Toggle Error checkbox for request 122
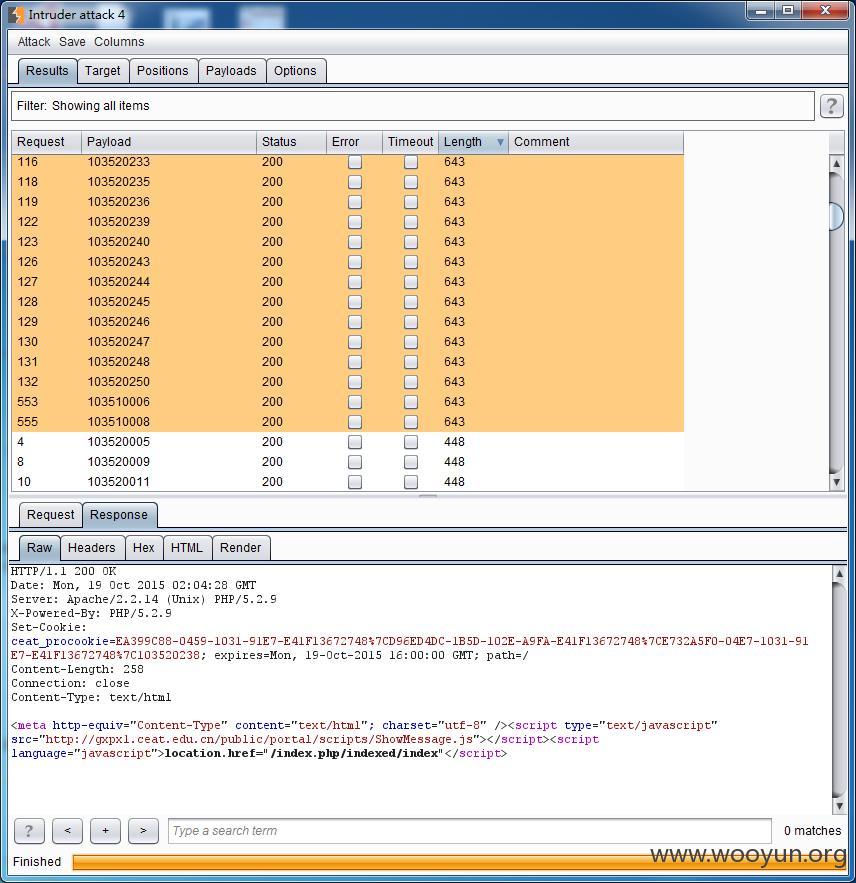856x883 pixels. [x=355, y=222]
